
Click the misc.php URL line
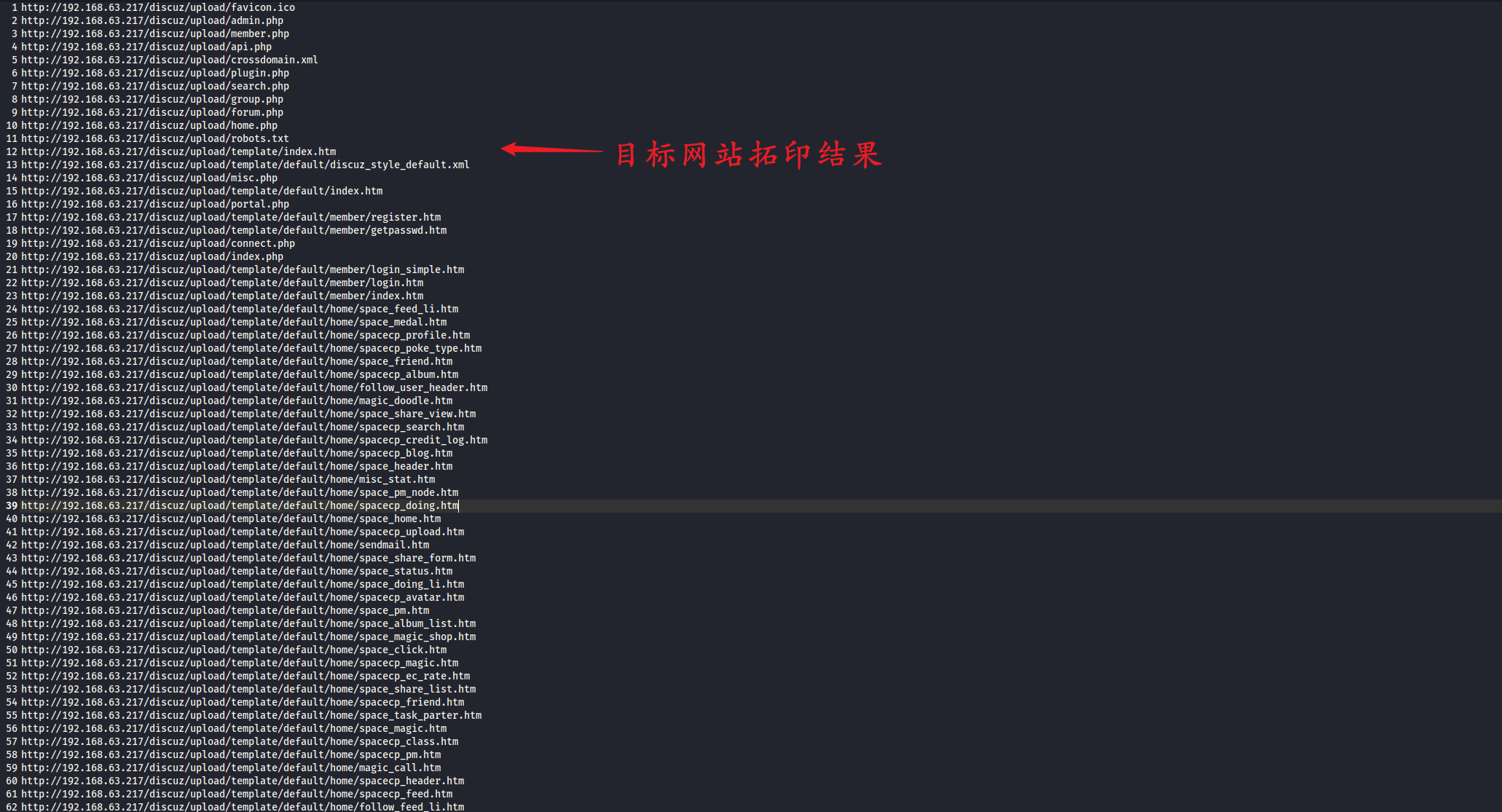tap(149, 178)
